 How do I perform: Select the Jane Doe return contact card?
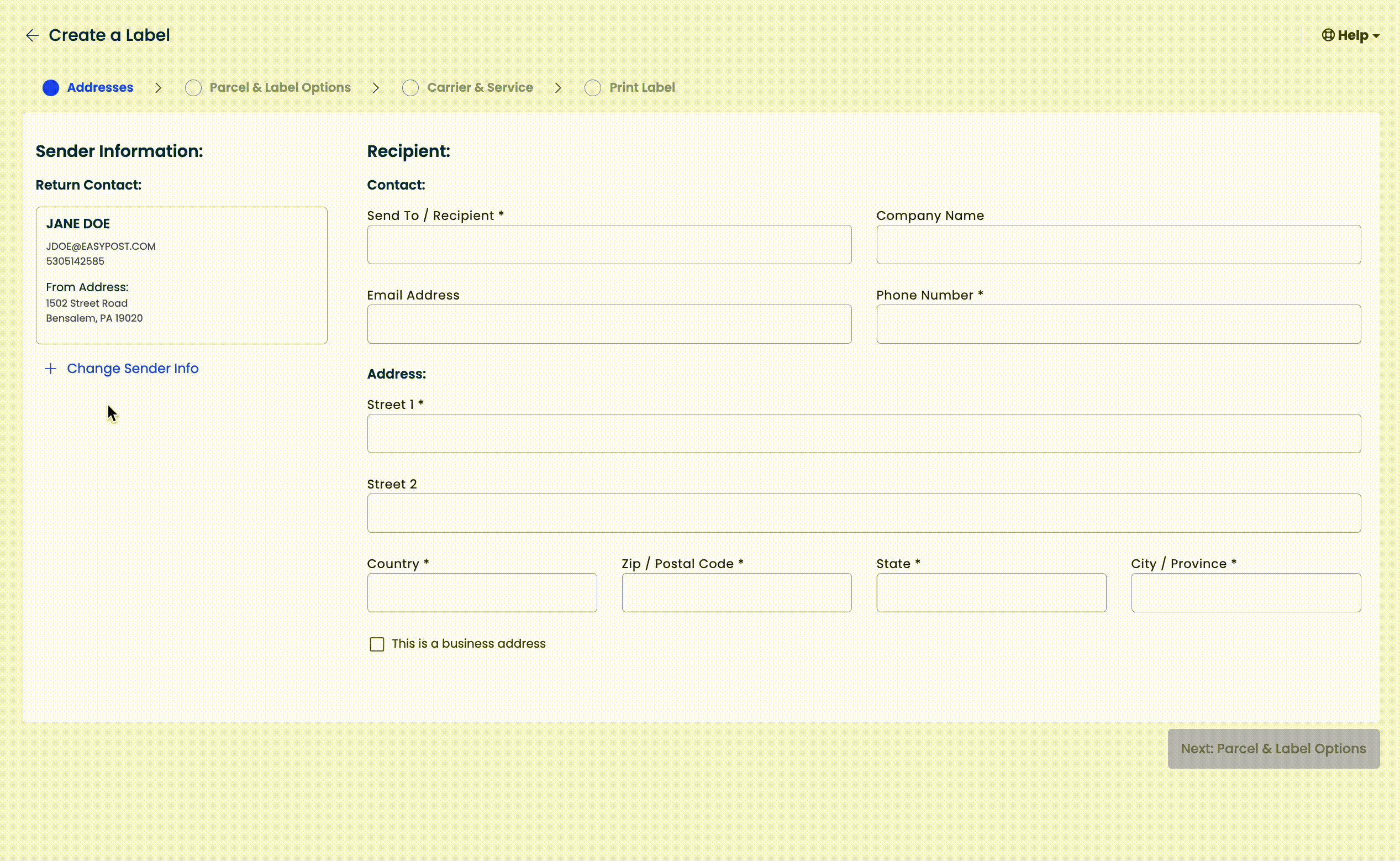point(181,275)
